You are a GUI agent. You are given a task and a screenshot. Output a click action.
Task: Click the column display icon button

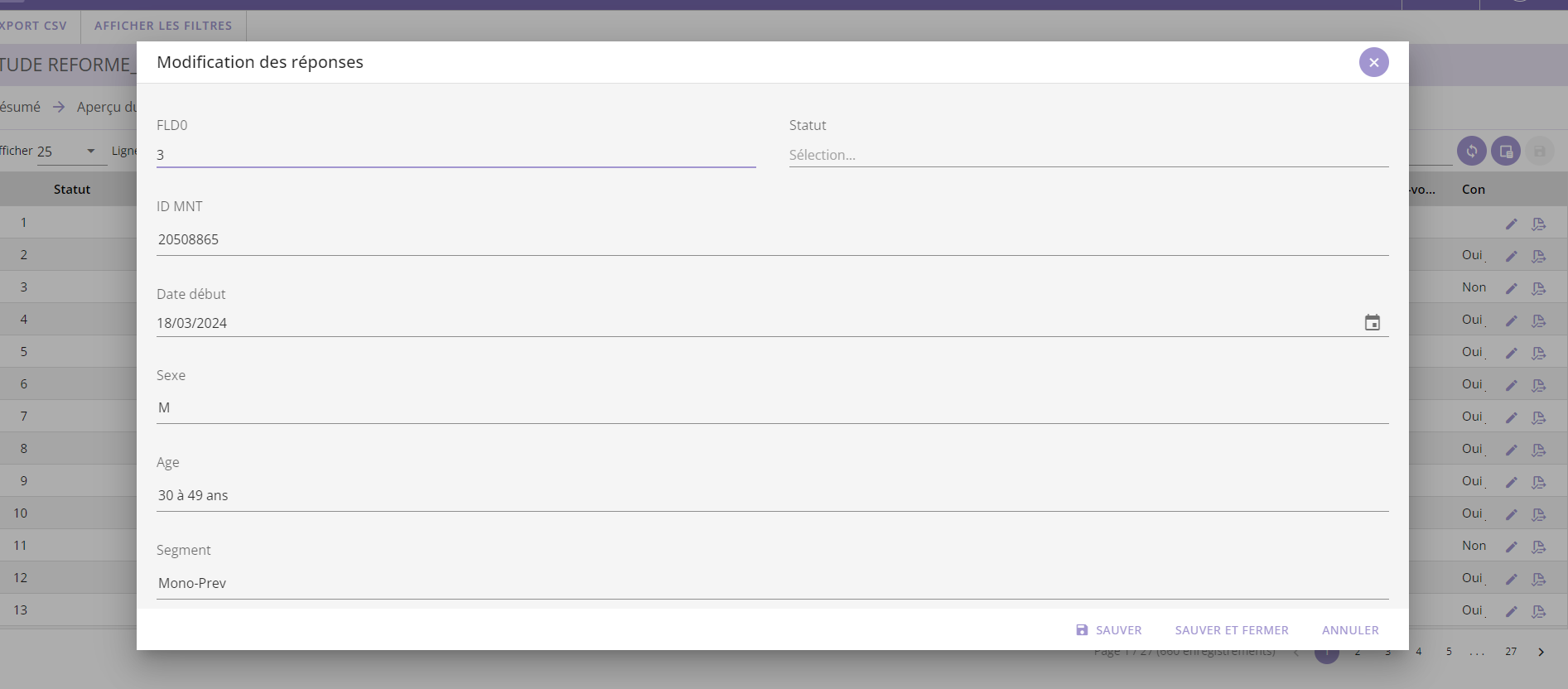(1506, 151)
